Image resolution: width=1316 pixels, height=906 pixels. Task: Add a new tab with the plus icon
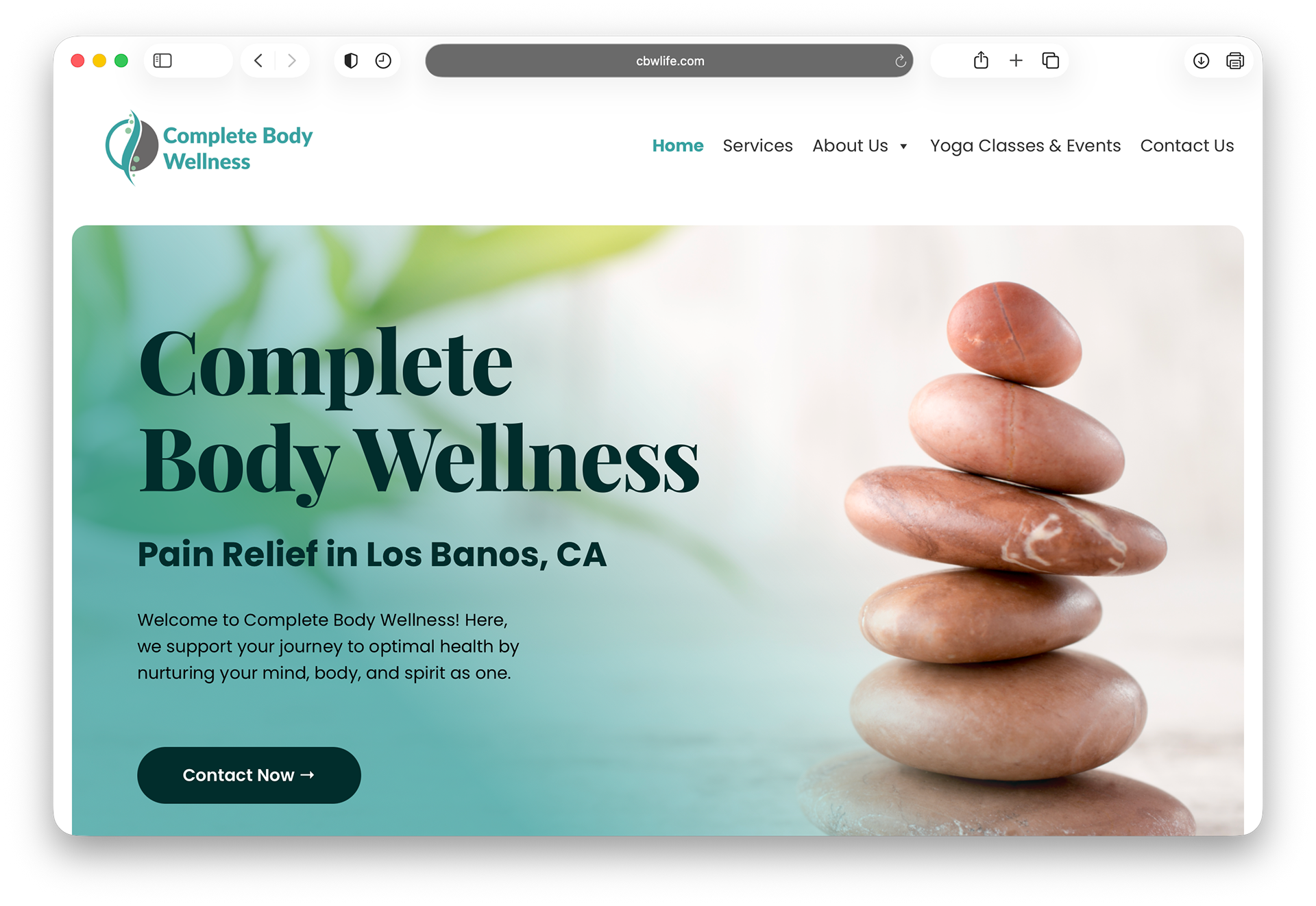coord(1016,61)
